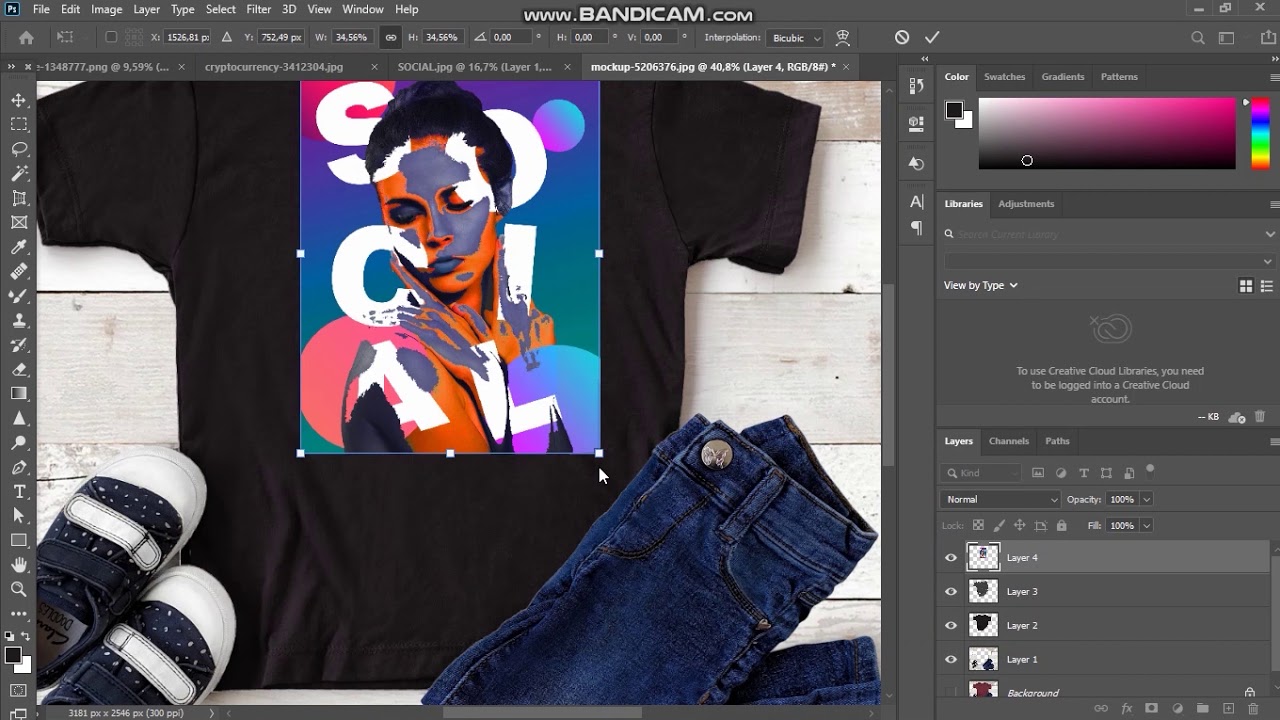
Task: Click the trash icon in Layers panel
Action: [1253, 709]
